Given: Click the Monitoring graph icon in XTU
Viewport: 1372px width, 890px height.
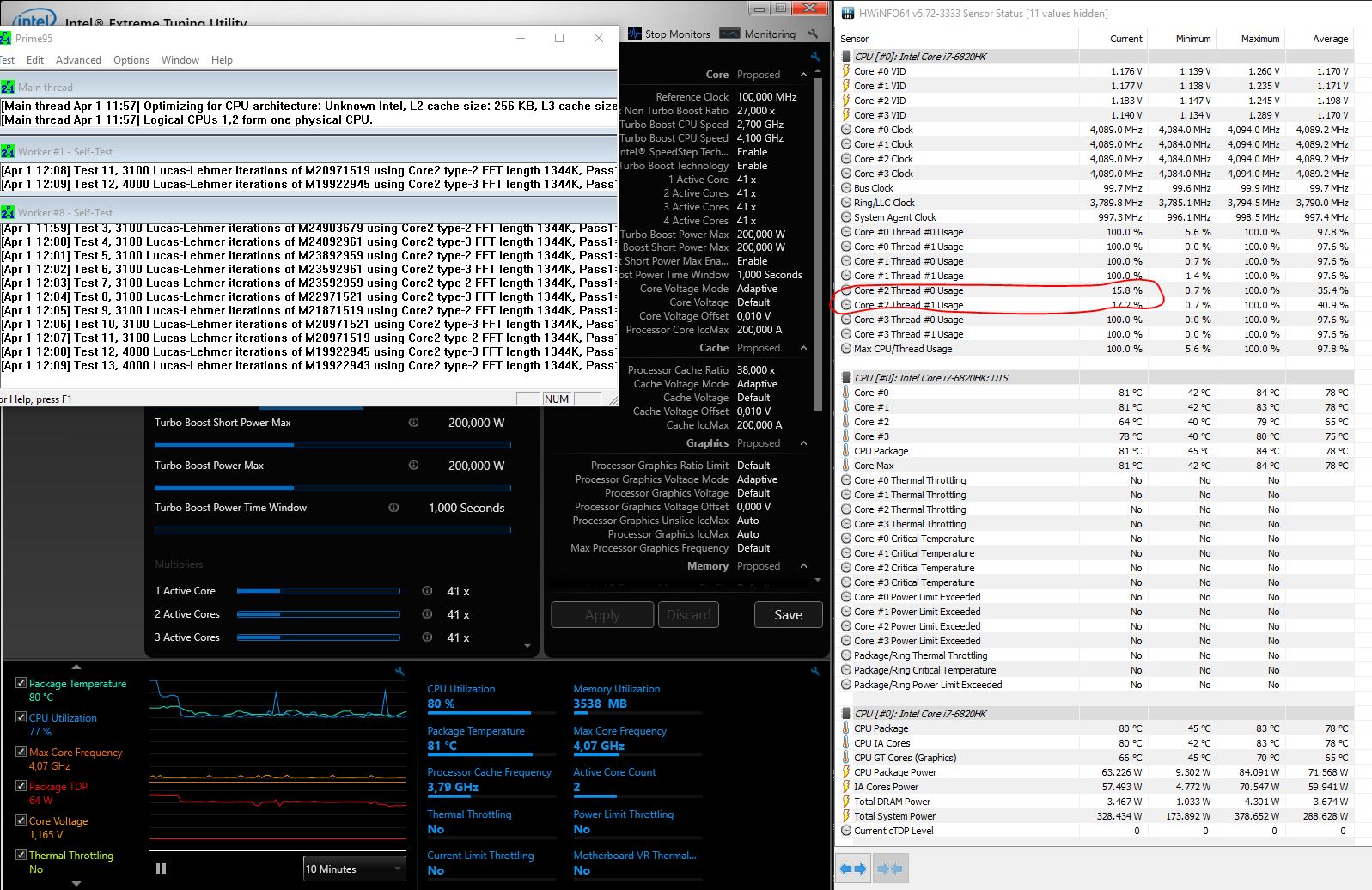Looking at the screenshot, I should [x=729, y=34].
